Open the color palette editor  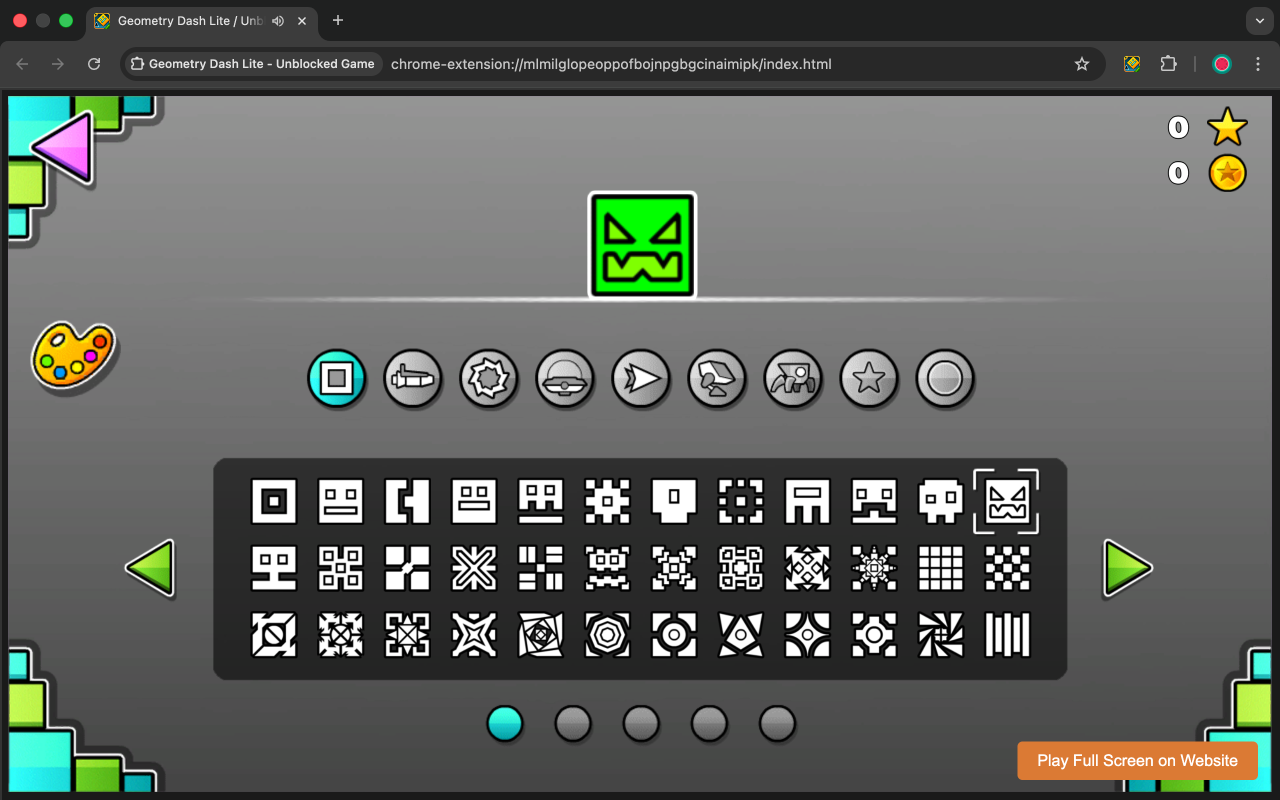pos(72,354)
